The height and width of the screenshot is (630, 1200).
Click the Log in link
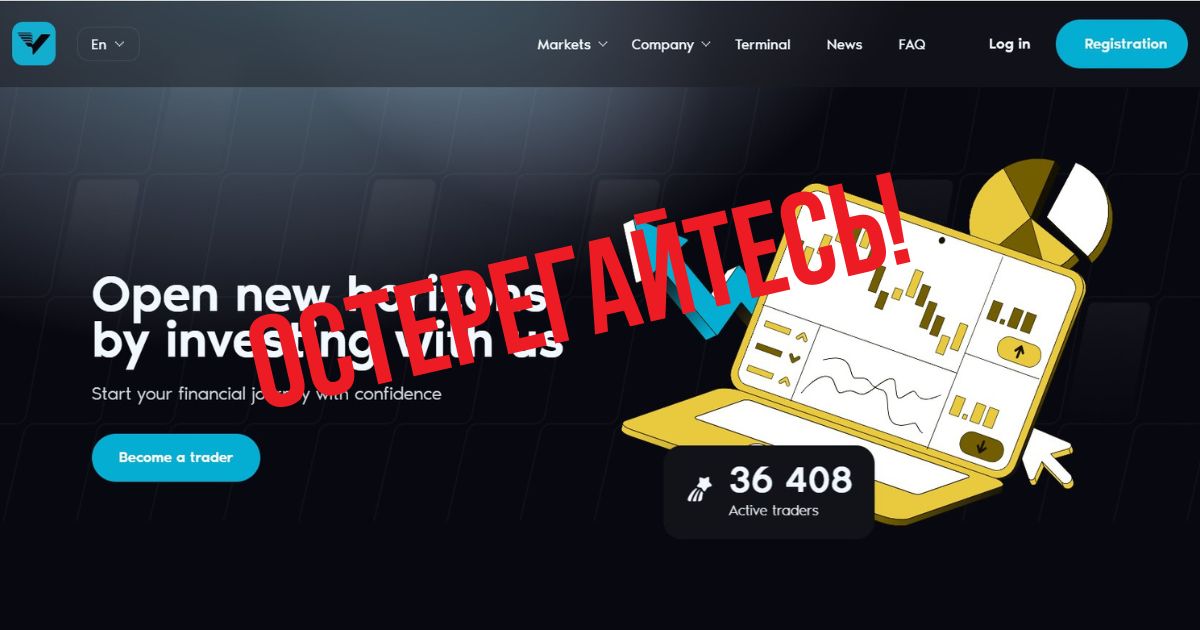tap(1009, 44)
